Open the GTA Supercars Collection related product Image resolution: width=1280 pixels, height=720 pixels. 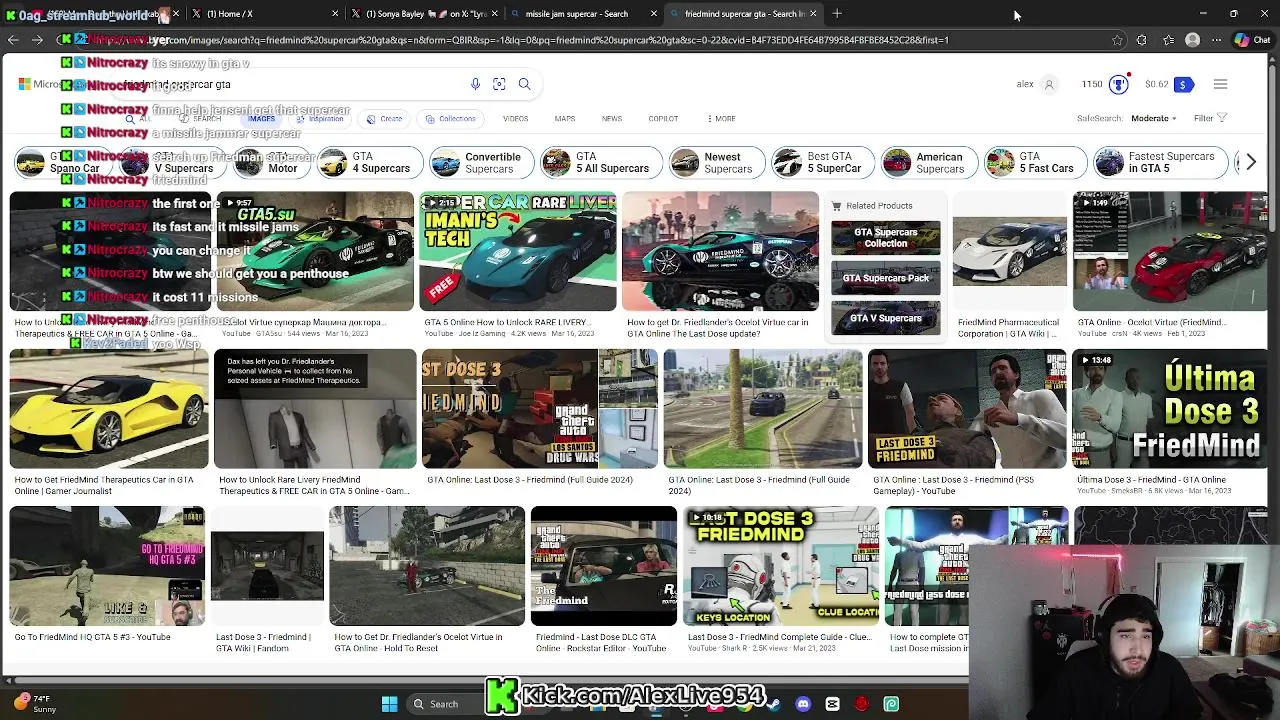coord(885,238)
